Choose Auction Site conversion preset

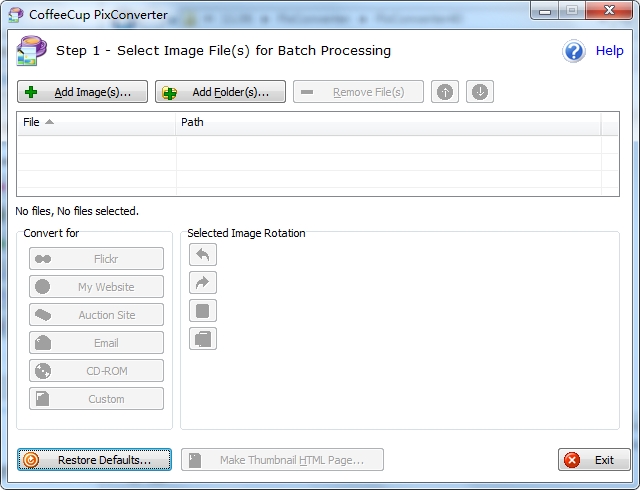tap(96, 315)
